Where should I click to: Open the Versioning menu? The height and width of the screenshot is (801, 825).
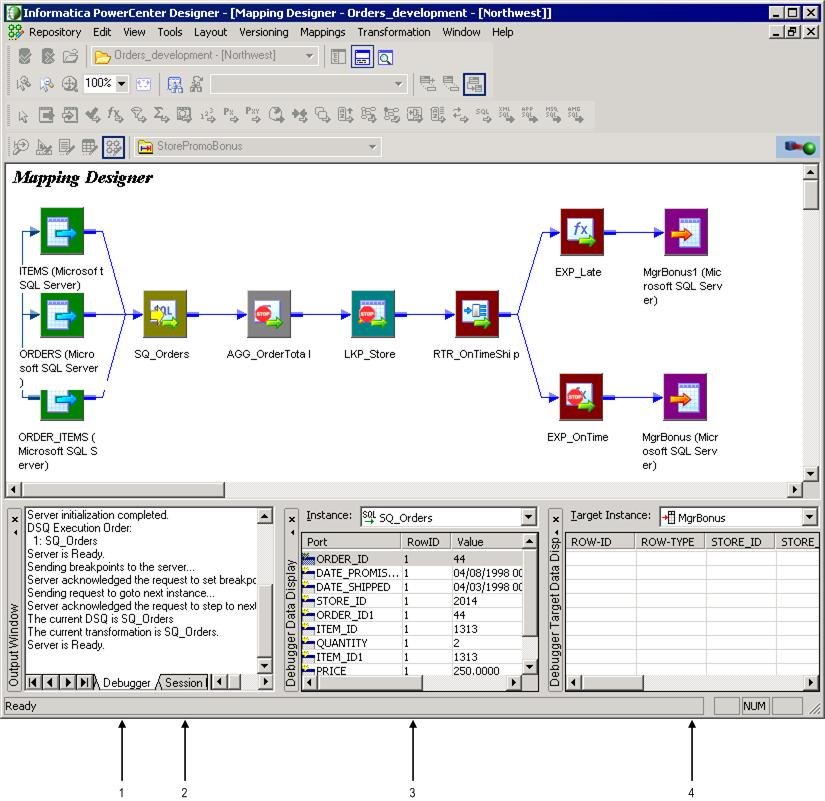tap(264, 32)
